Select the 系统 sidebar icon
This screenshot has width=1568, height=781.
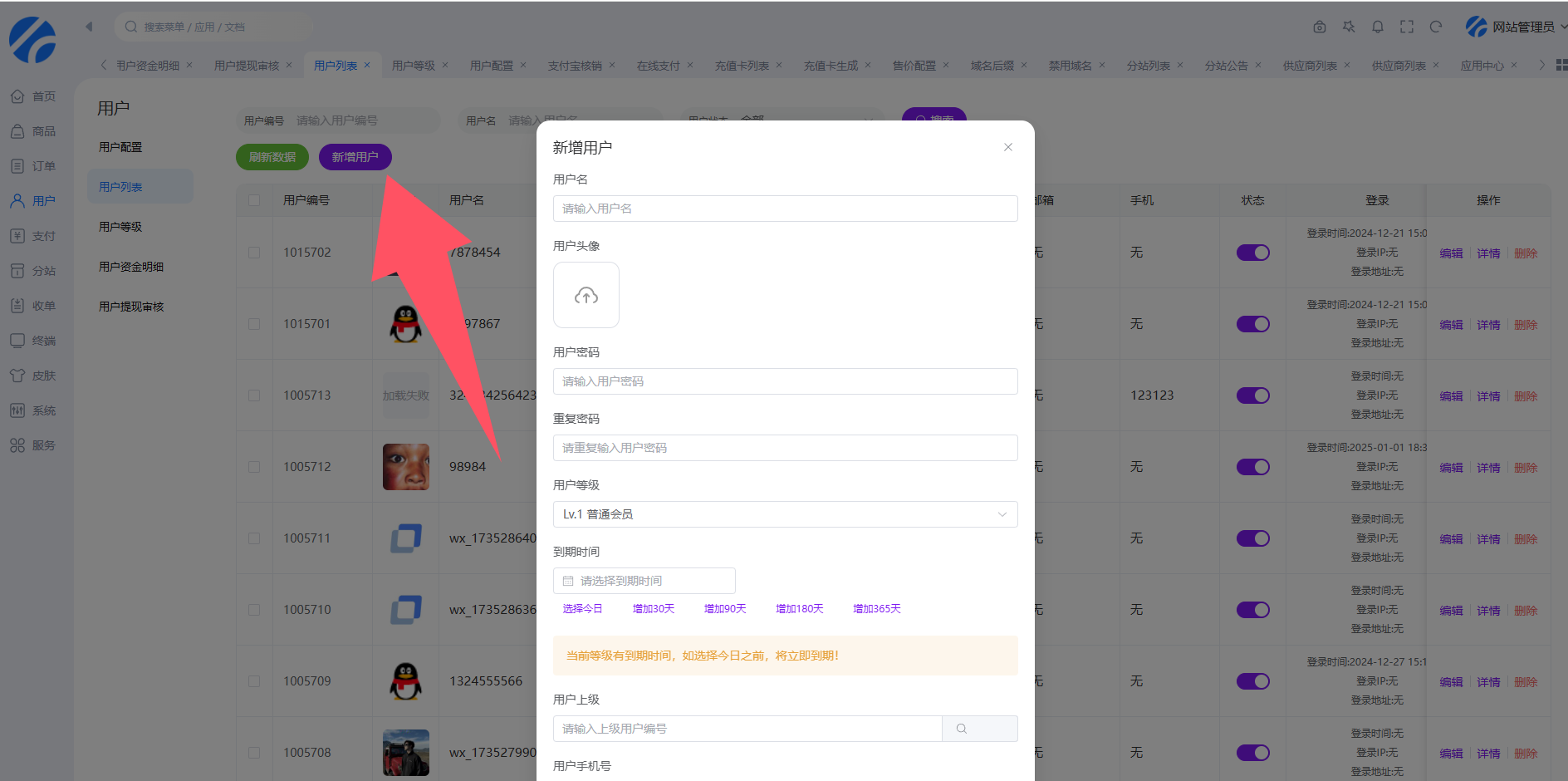(33, 410)
